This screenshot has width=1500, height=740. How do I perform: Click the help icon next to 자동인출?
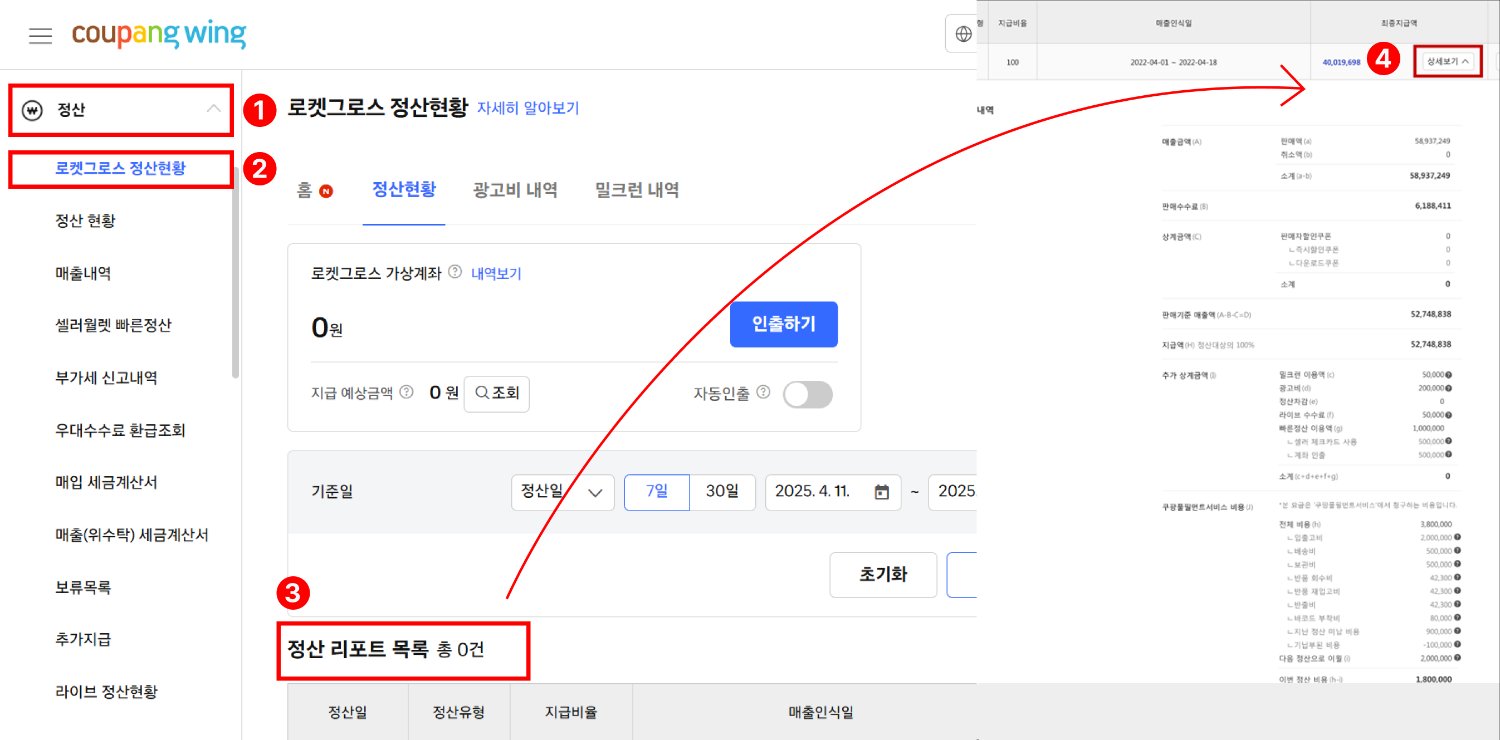pyautogui.click(x=763, y=392)
